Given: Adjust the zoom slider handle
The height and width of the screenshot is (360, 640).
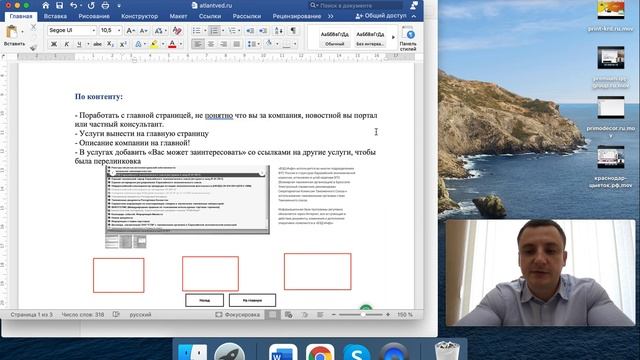Looking at the screenshot, I should pos(363,314).
